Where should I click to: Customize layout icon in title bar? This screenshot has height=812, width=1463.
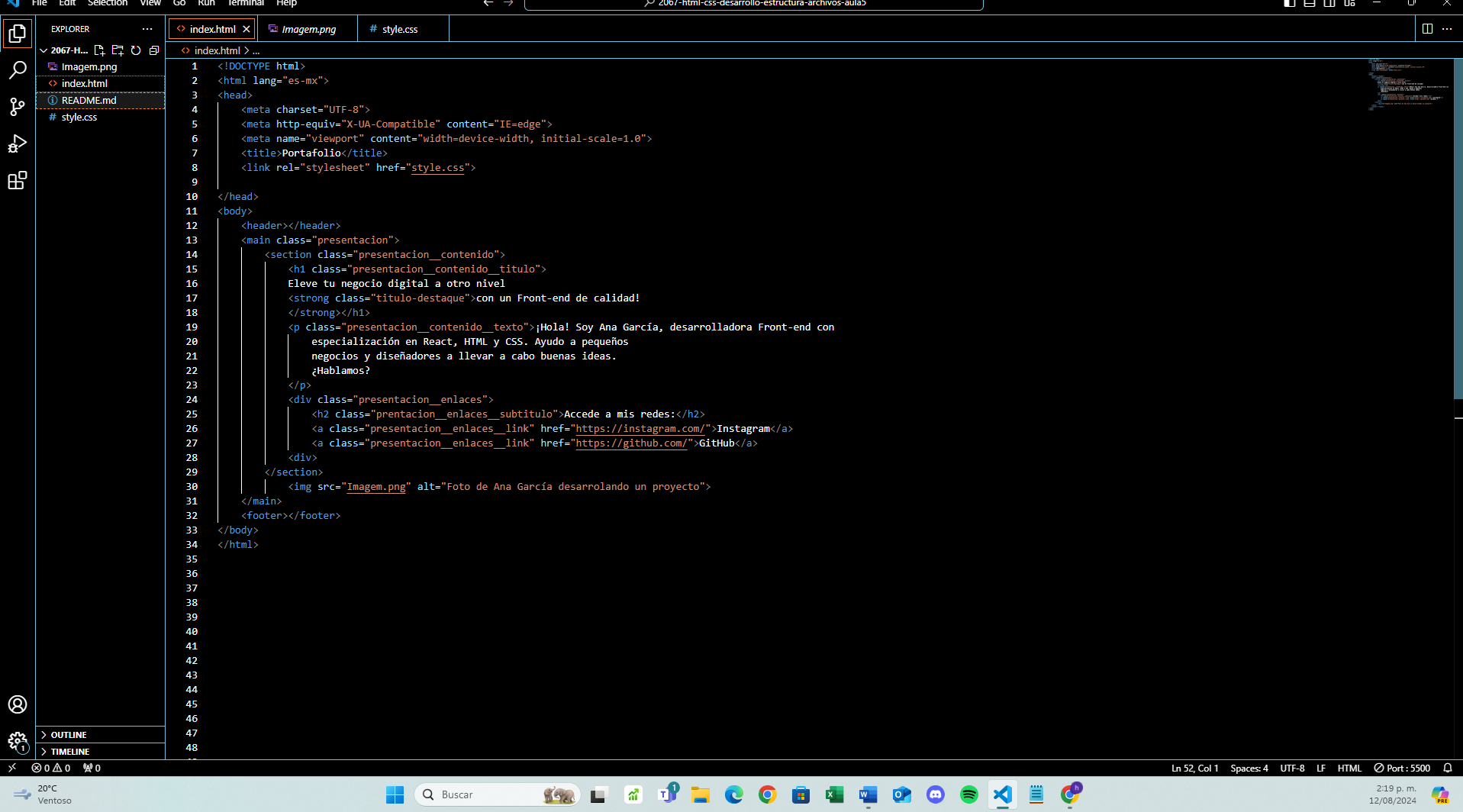(x=1350, y=3)
